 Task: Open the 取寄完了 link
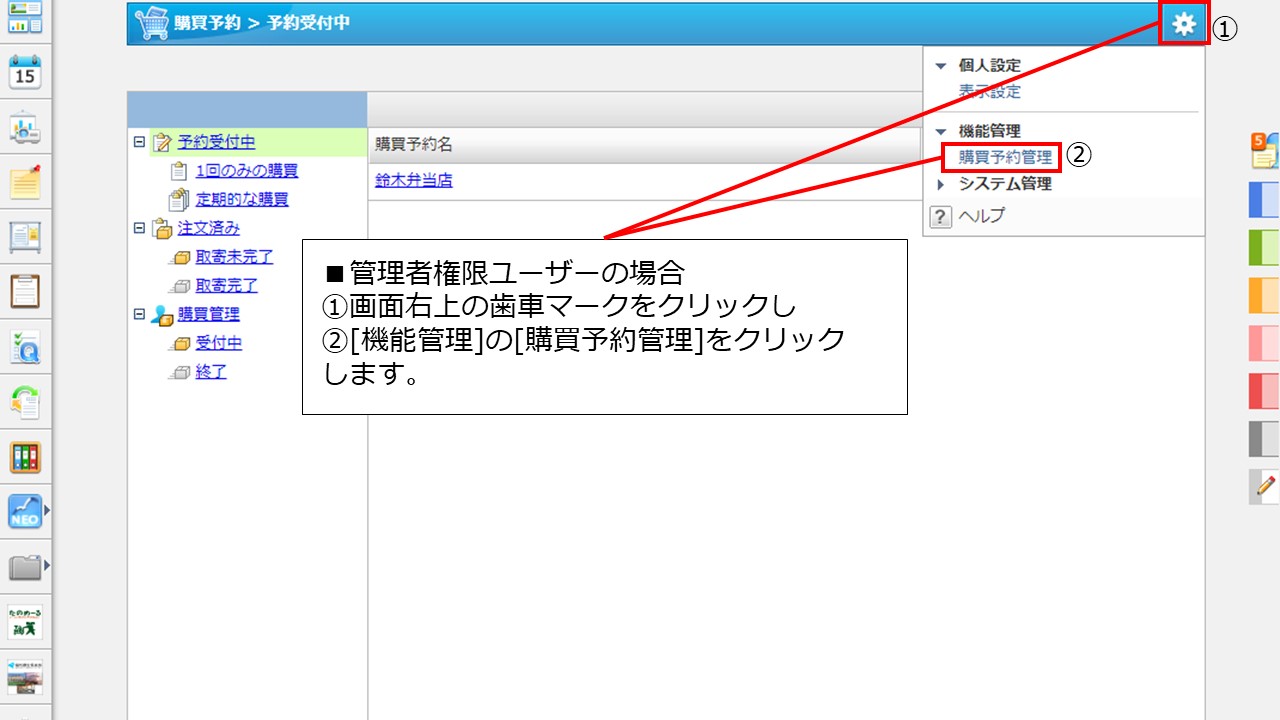coord(227,286)
